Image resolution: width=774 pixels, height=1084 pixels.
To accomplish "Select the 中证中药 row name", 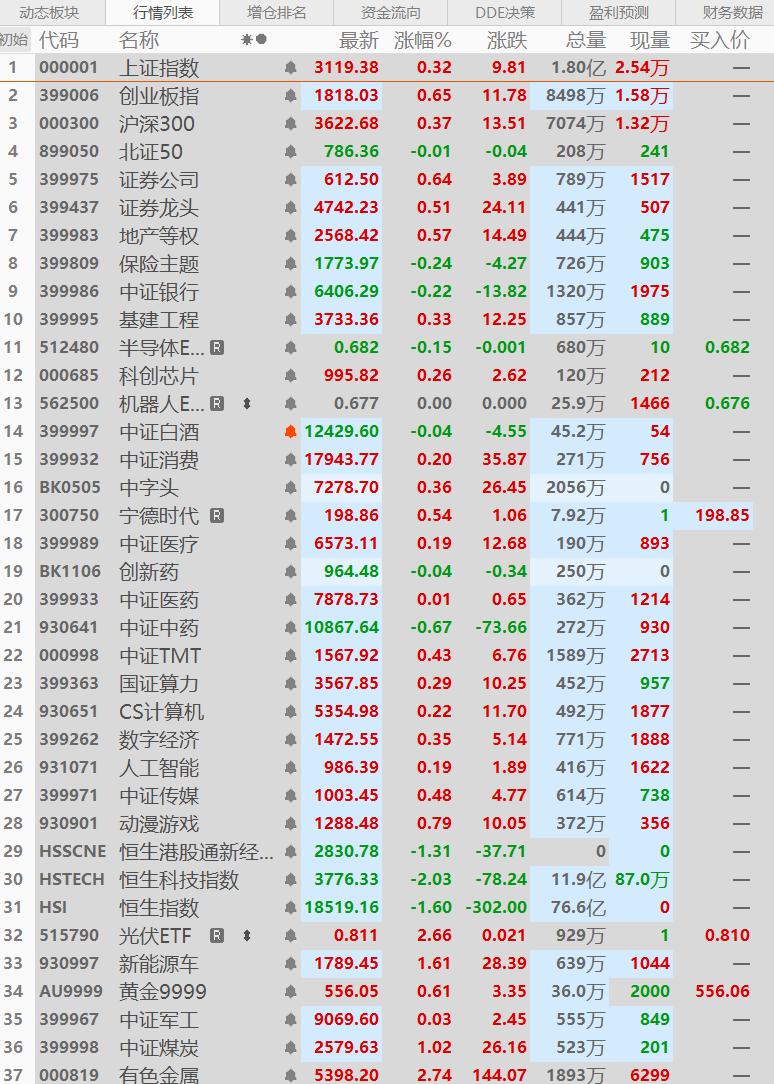I will pyautogui.click(x=159, y=628).
